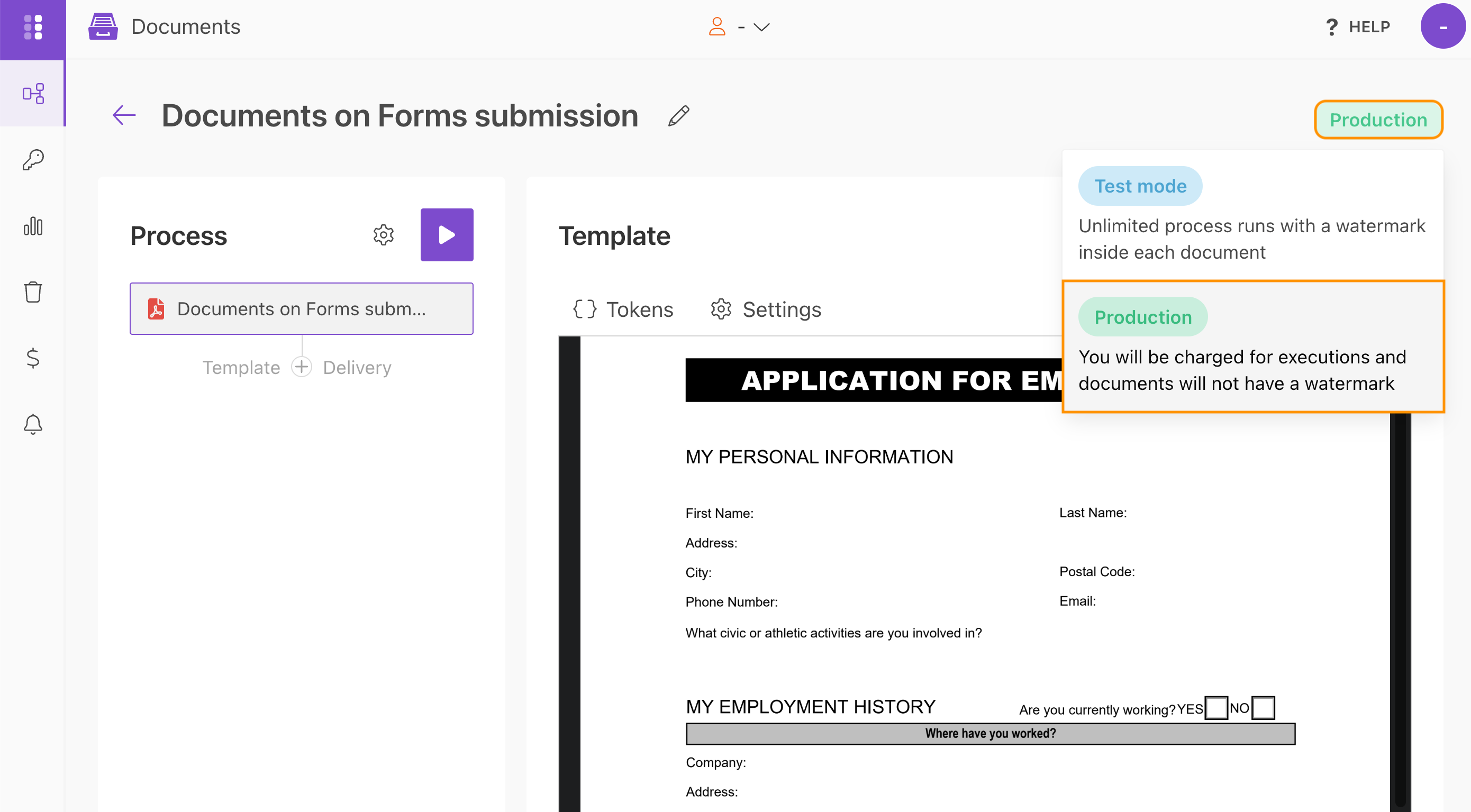Switch to the Settings tab
Image resolution: width=1471 pixels, height=812 pixels.
pyautogui.click(x=765, y=309)
